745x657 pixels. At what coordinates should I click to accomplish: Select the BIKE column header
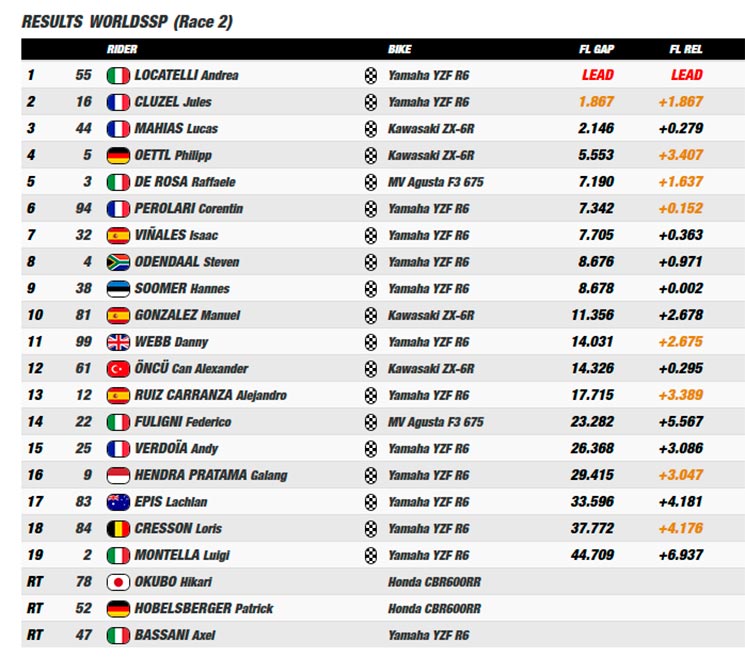point(400,49)
